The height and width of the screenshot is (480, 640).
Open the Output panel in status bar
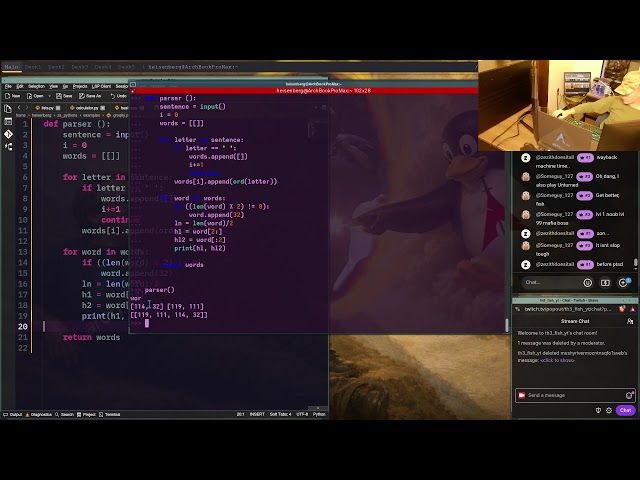[13, 414]
